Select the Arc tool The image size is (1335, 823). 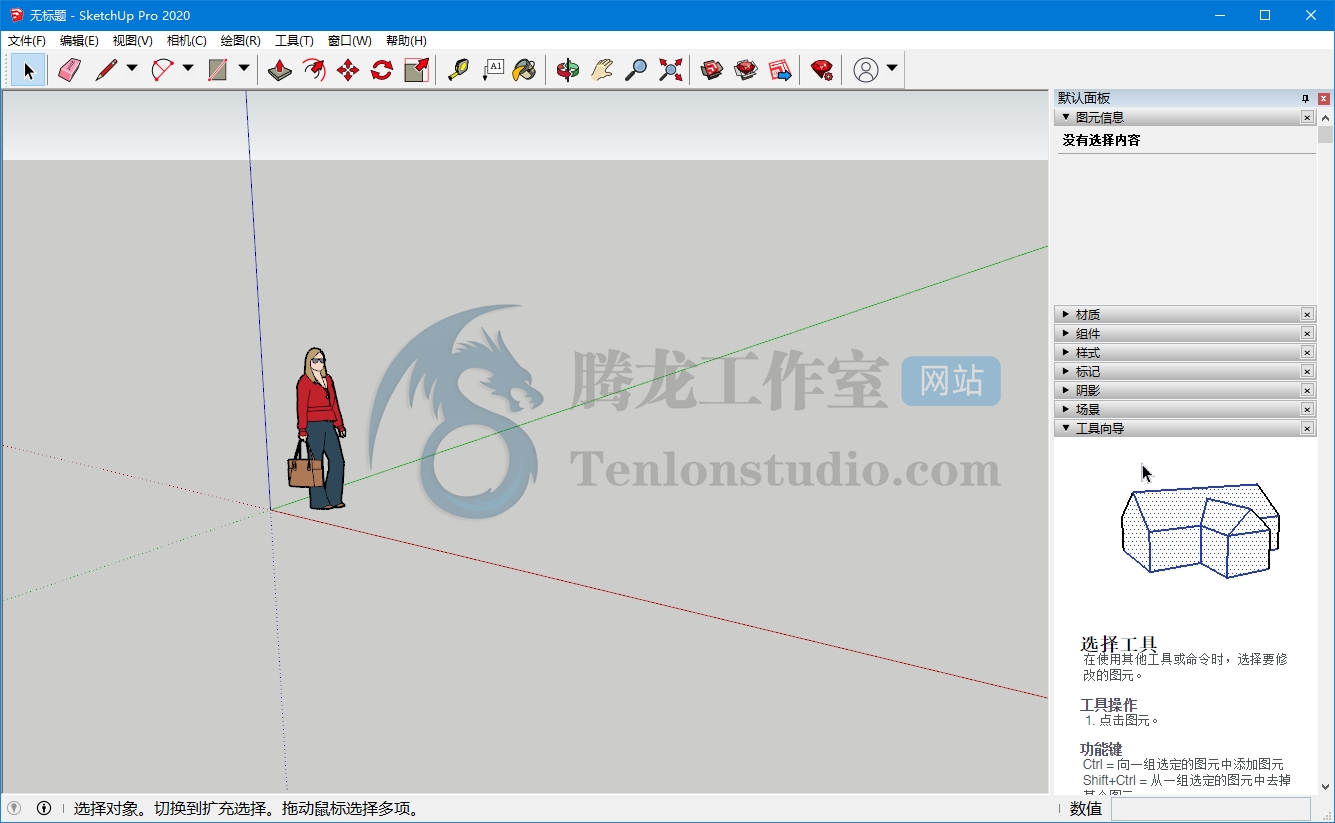coord(162,70)
